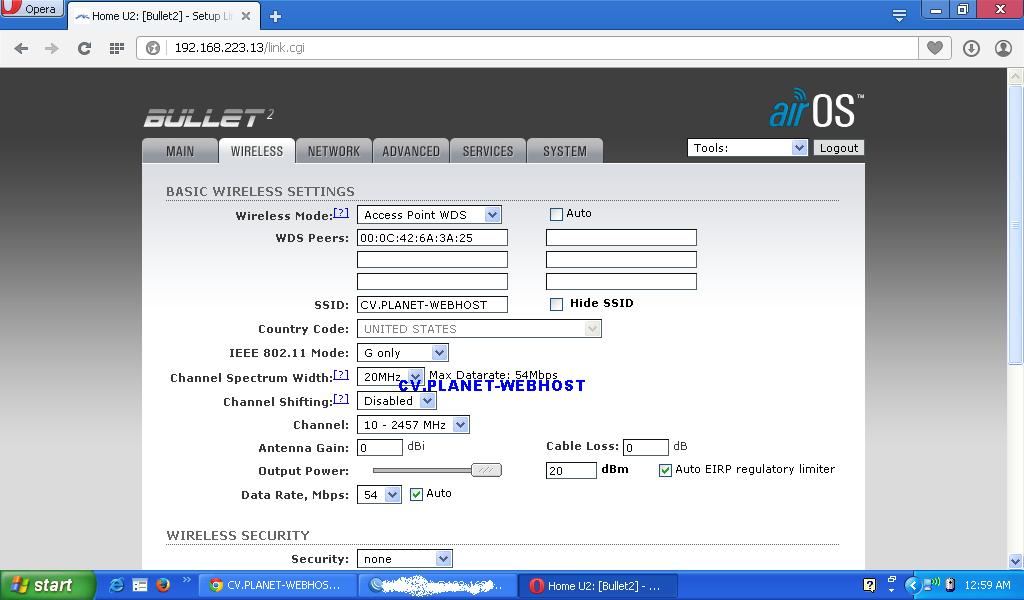
Task: Toggle the Auto EIRP regulatory limiter checkbox
Action: coord(665,470)
